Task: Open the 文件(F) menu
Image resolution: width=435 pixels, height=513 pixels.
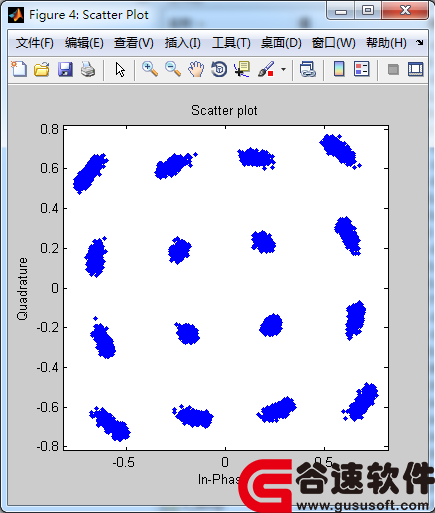Action: (35, 43)
